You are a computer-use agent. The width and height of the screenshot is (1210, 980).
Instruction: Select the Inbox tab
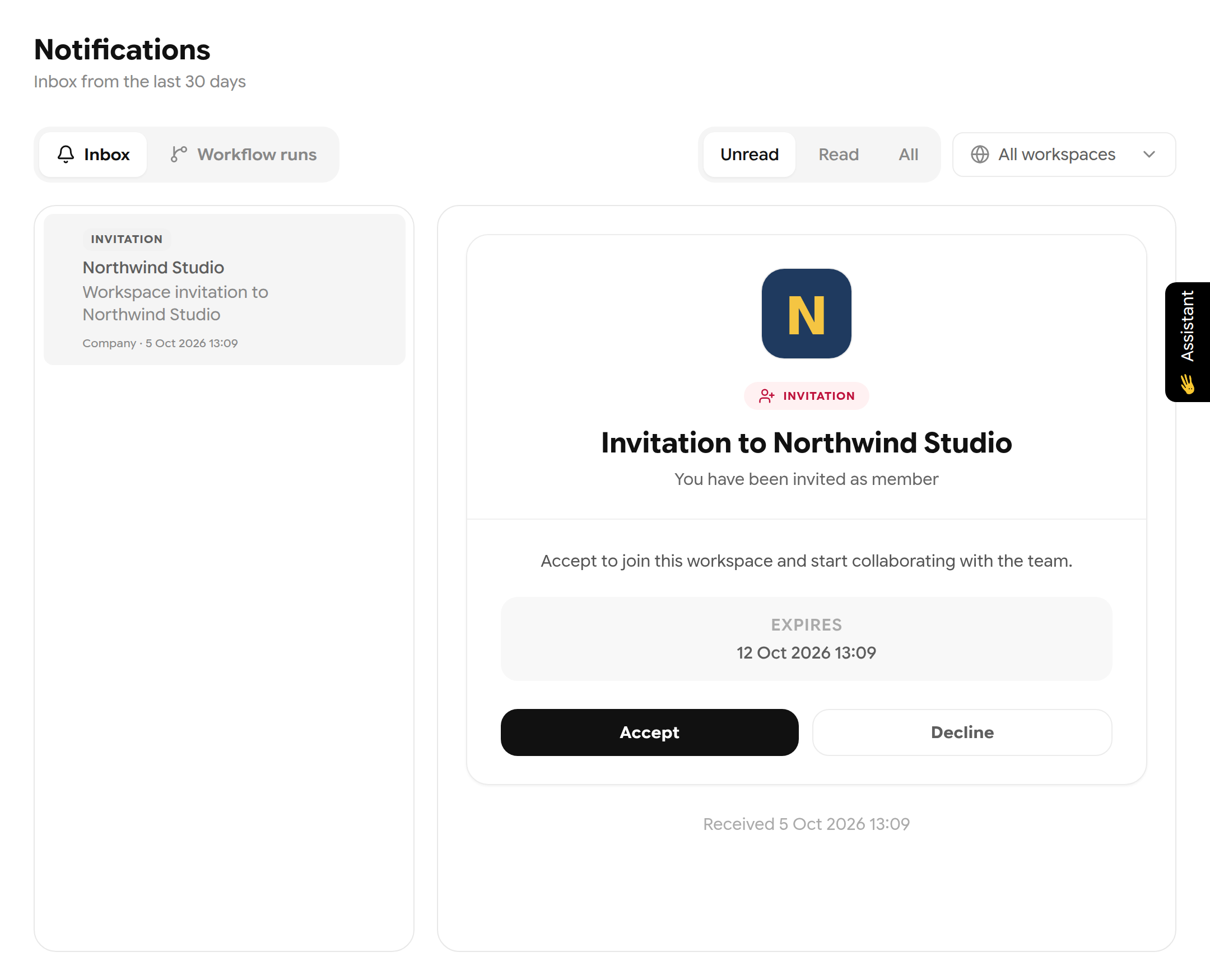tap(94, 154)
